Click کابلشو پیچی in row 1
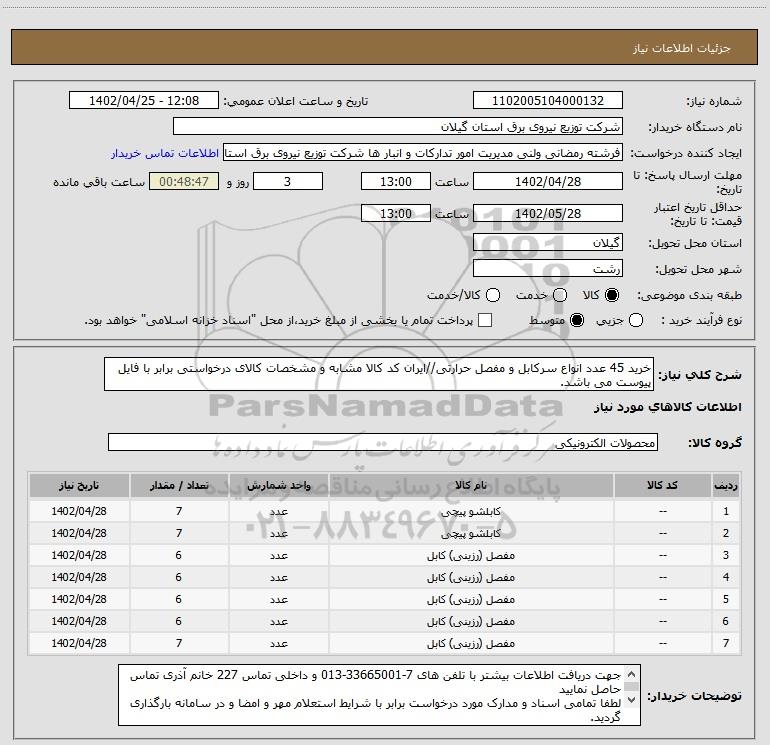770x745 pixels. click(x=471, y=511)
